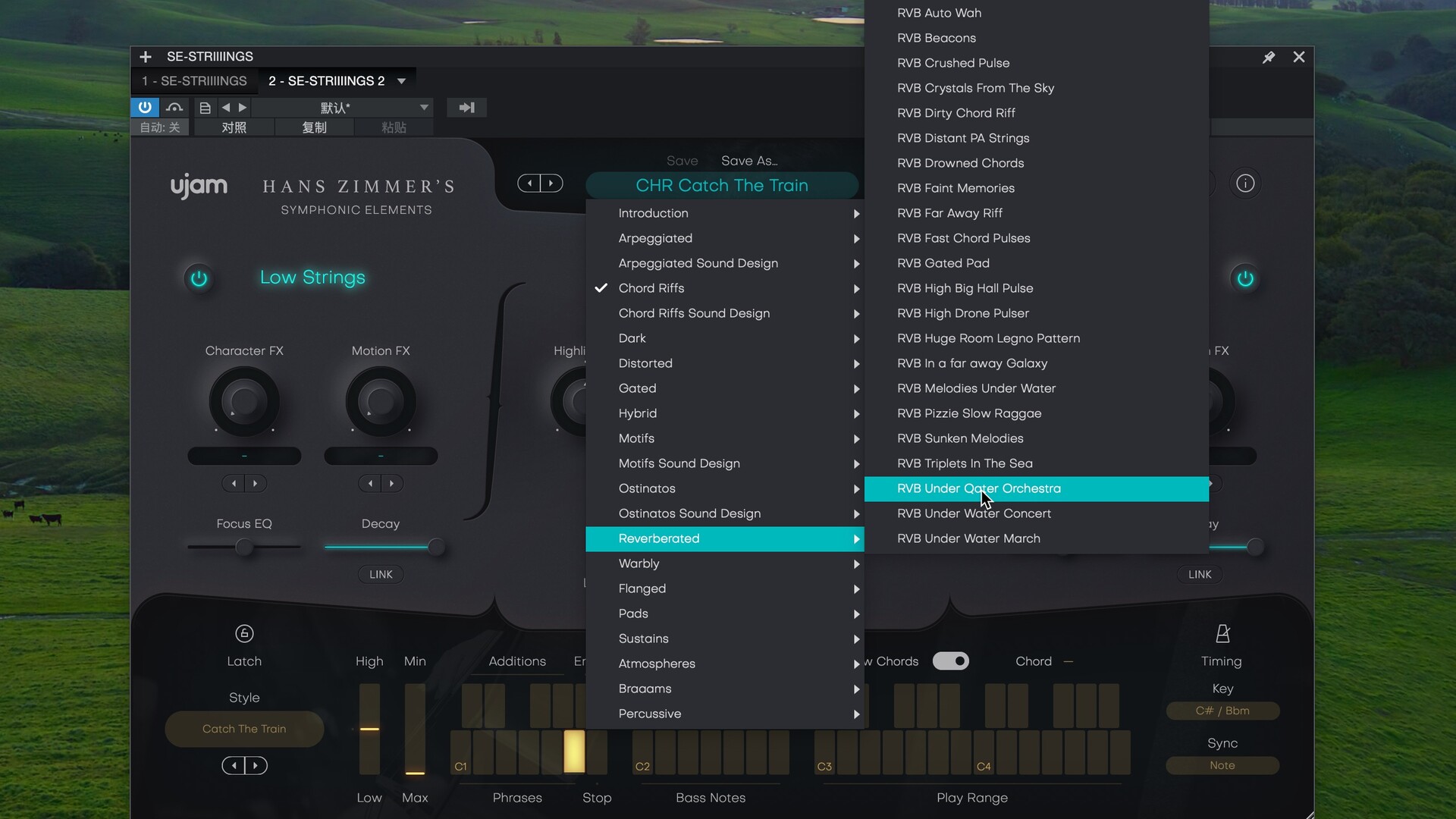The width and height of the screenshot is (1456, 819).
Task: Click 自动: 关 automation off label
Action: point(160,128)
